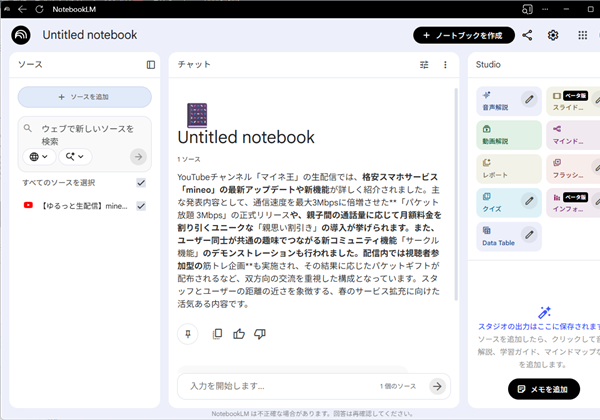Click the ソースを追加 button
600x420 pixels.
pos(85,97)
